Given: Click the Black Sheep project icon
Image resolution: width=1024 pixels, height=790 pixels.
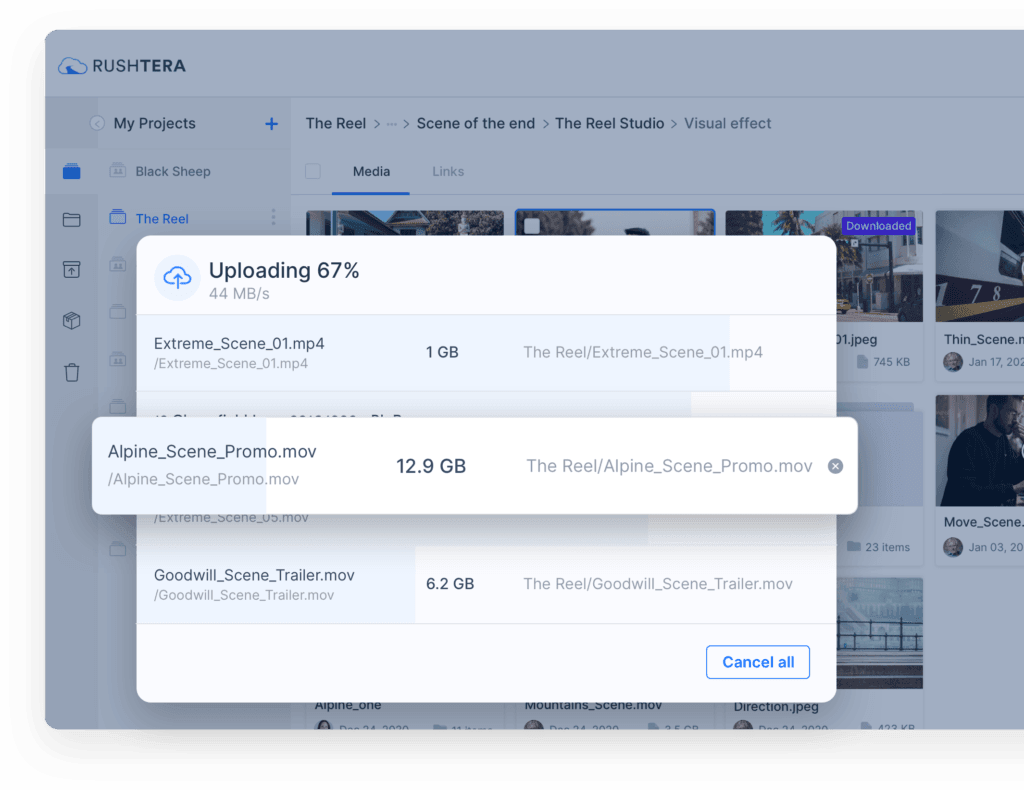Looking at the screenshot, I should (118, 170).
